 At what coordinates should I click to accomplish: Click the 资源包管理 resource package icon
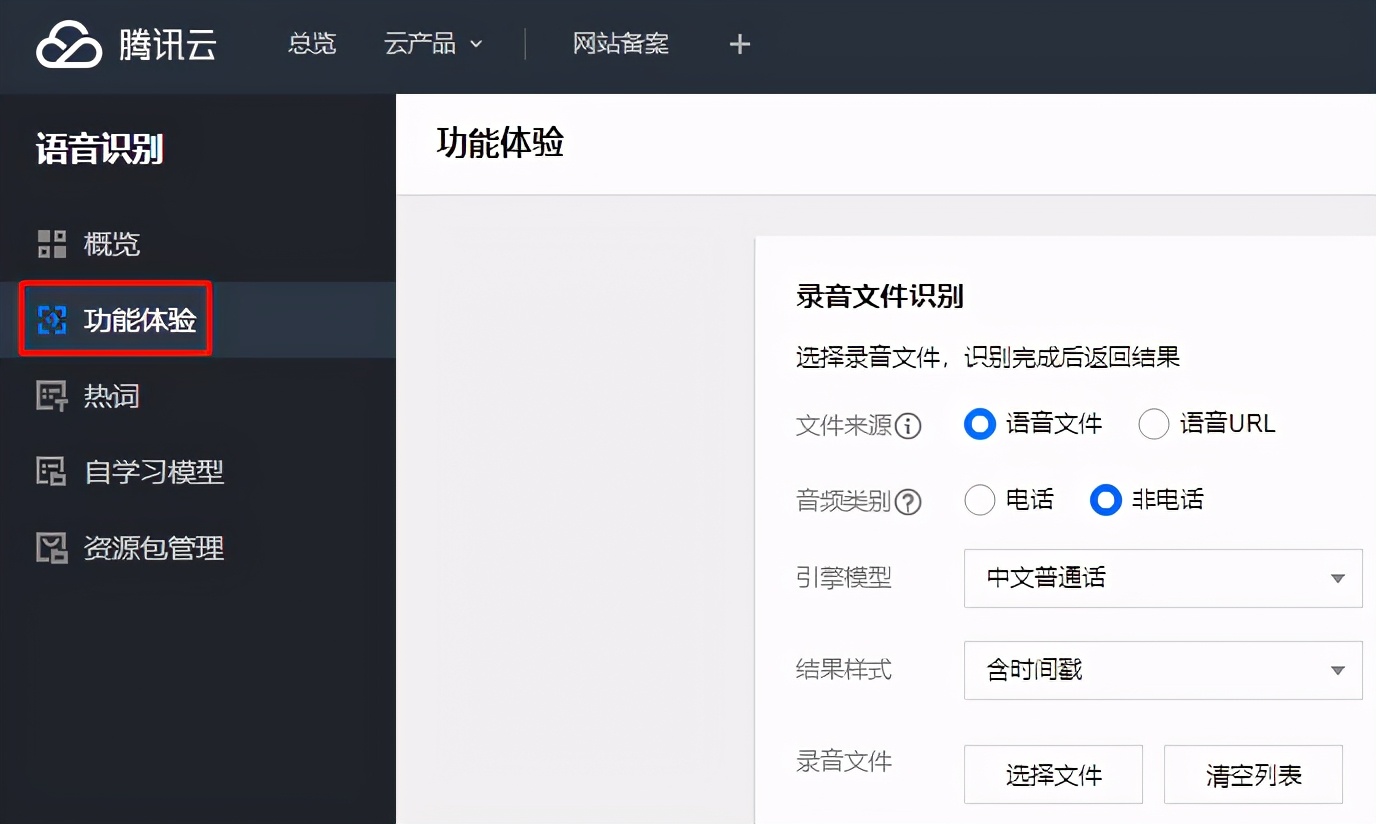tap(50, 547)
